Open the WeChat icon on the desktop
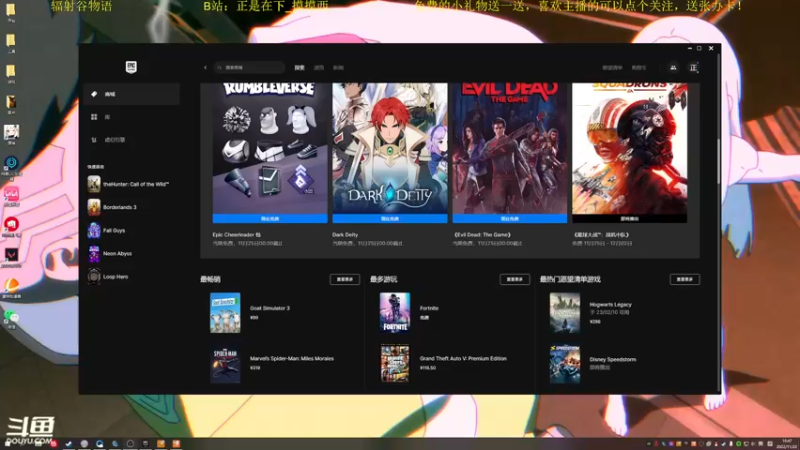Image resolution: width=800 pixels, height=450 pixels. tap(11, 319)
